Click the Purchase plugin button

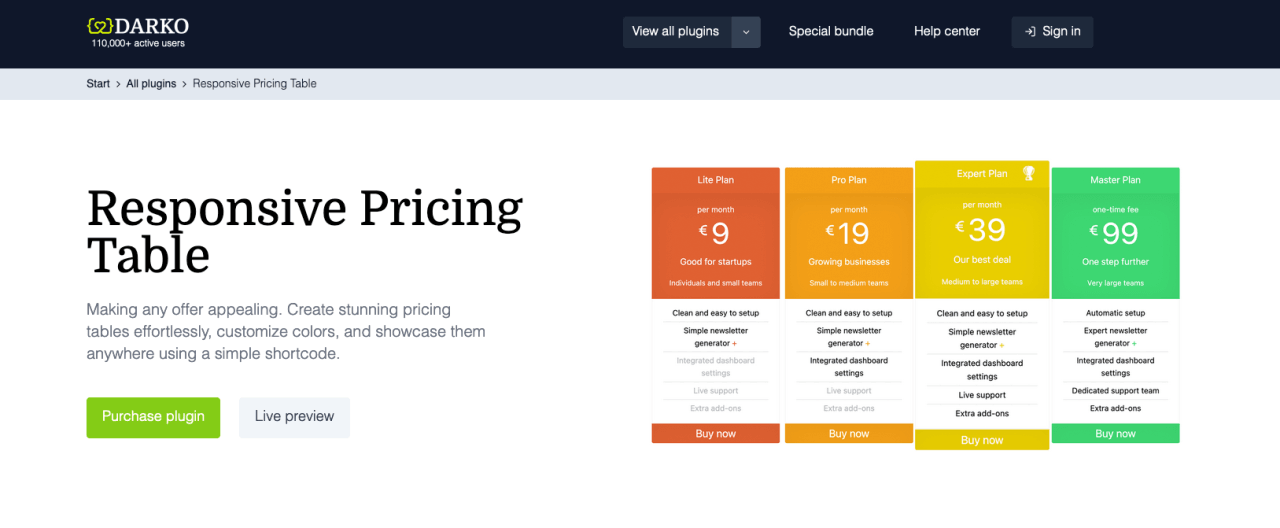(x=153, y=417)
